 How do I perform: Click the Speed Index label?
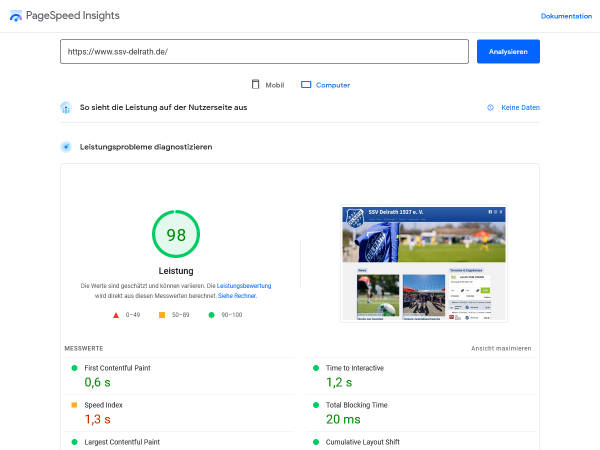tap(103, 405)
